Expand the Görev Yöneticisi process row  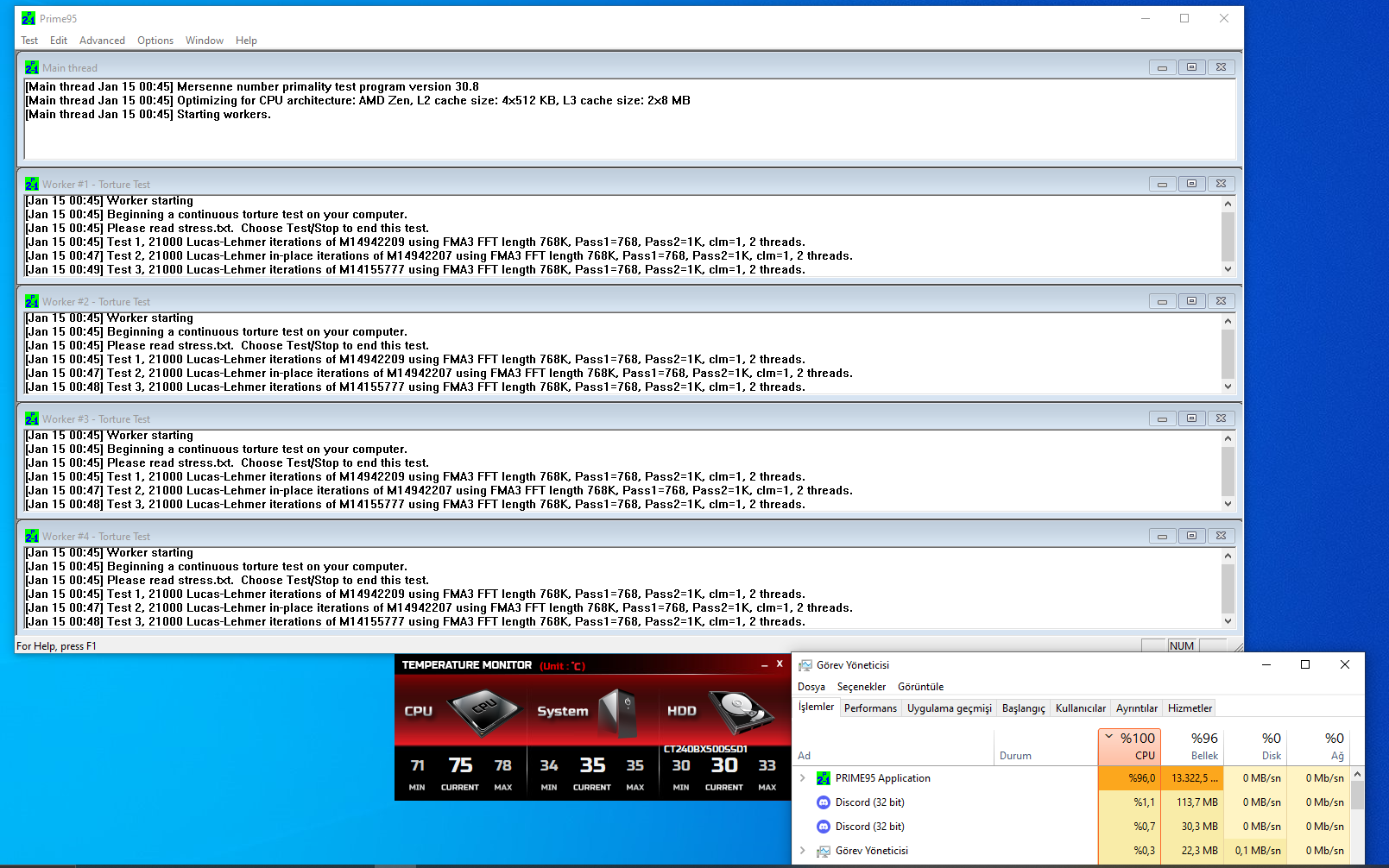803,851
